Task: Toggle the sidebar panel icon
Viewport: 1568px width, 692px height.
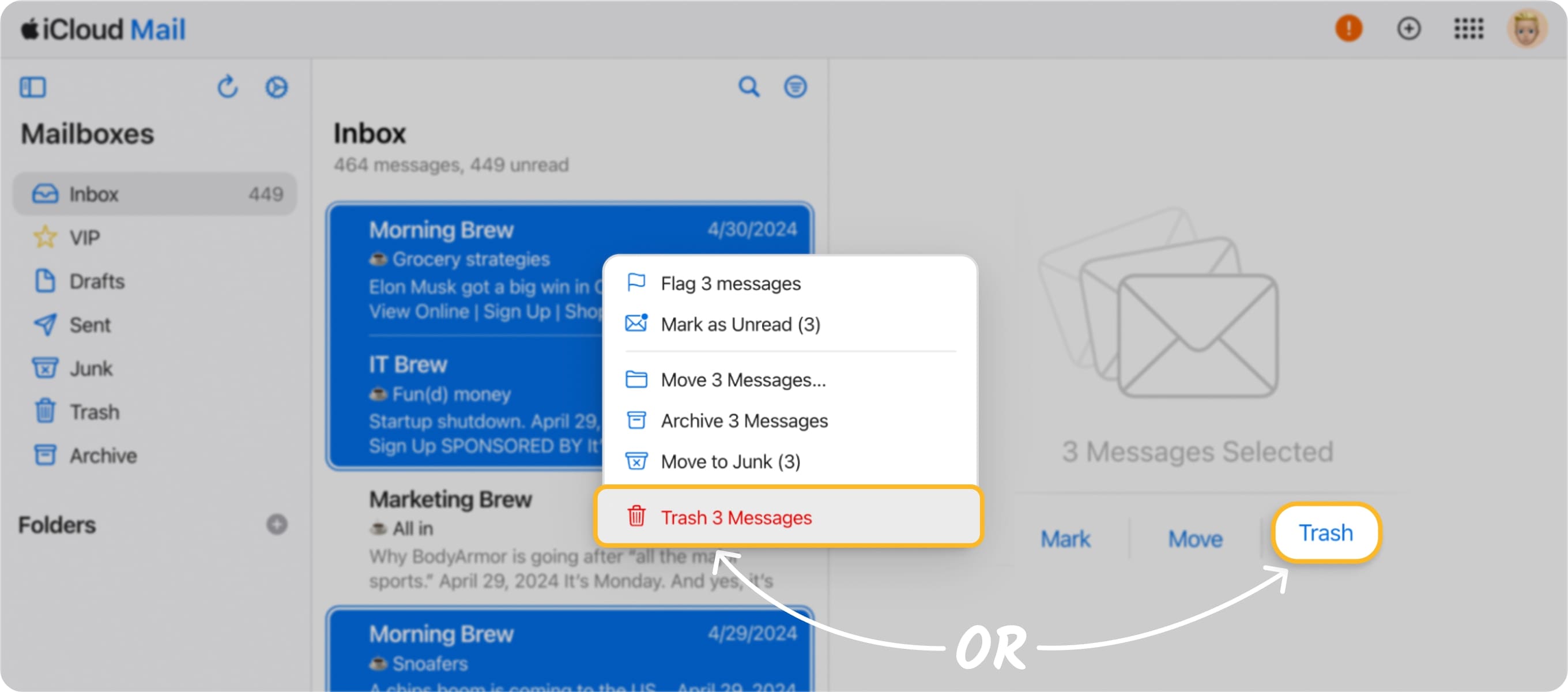Action: (x=33, y=87)
